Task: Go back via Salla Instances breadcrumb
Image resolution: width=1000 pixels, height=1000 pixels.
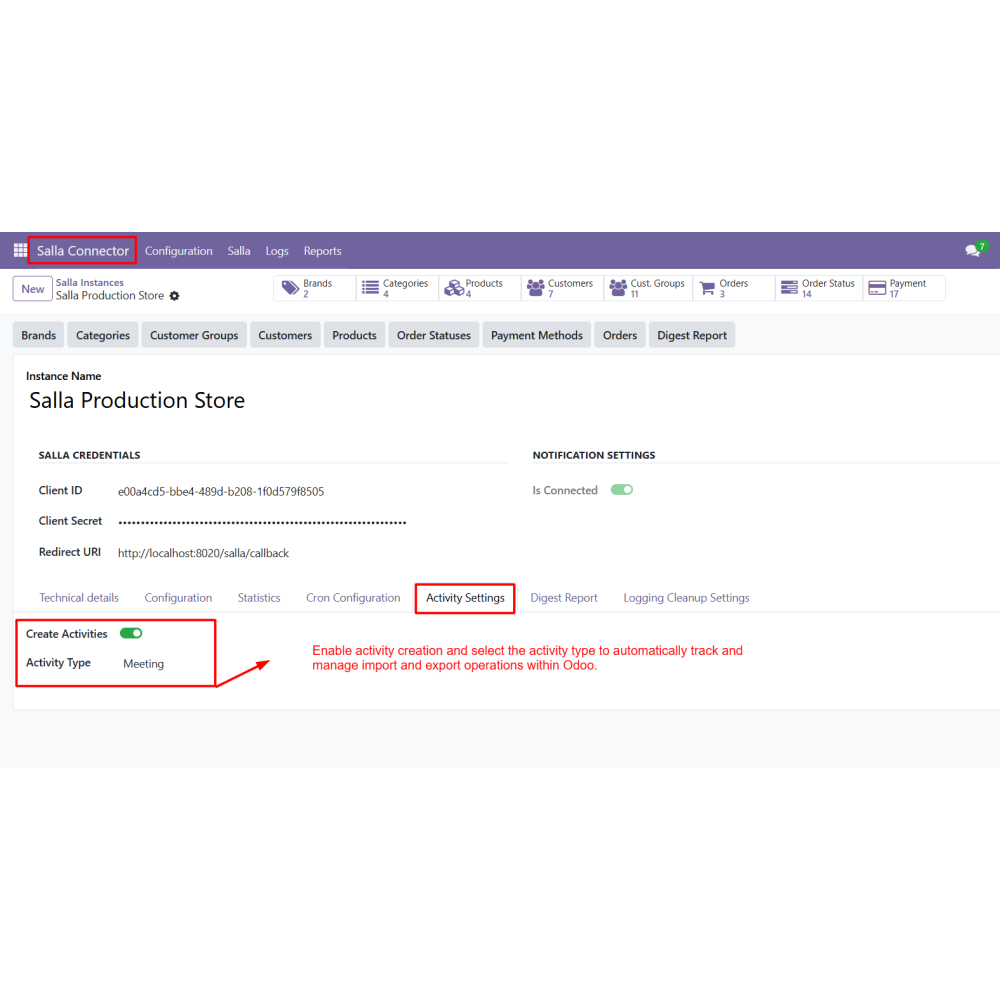Action: click(89, 283)
